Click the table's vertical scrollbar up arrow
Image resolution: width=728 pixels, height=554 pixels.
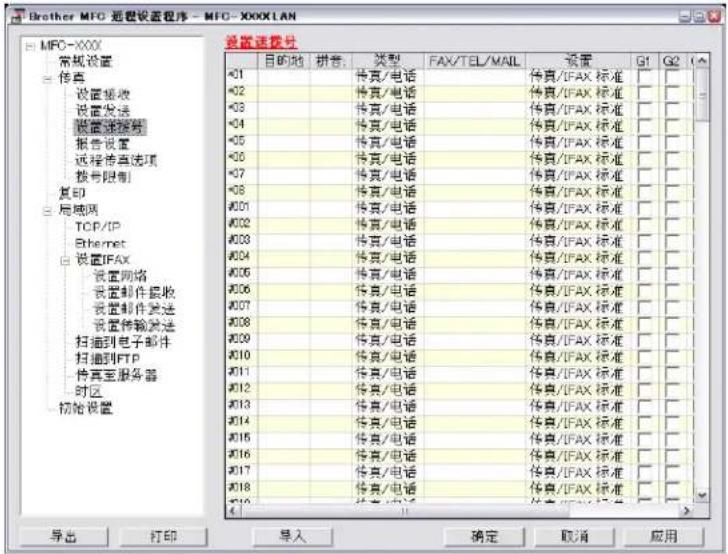702,61
